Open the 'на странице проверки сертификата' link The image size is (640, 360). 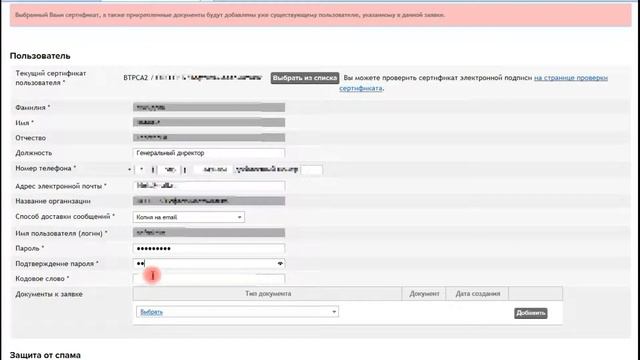pyautogui.click(x=571, y=78)
